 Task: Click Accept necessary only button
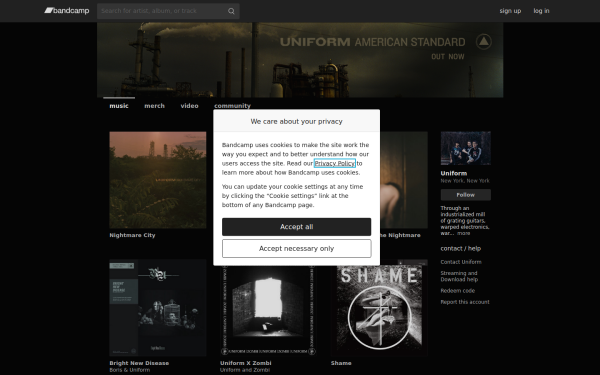pyautogui.click(x=297, y=249)
